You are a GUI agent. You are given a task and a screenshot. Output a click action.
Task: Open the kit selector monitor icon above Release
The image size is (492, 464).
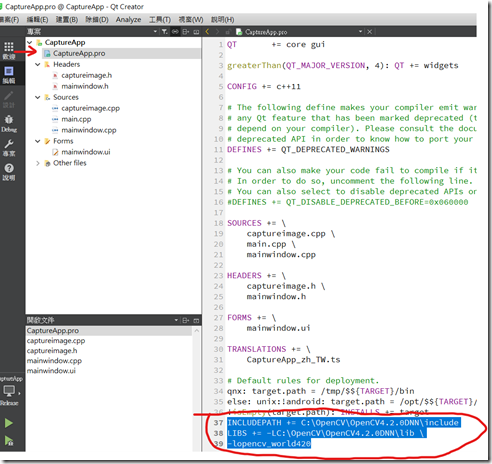click(x=9, y=391)
